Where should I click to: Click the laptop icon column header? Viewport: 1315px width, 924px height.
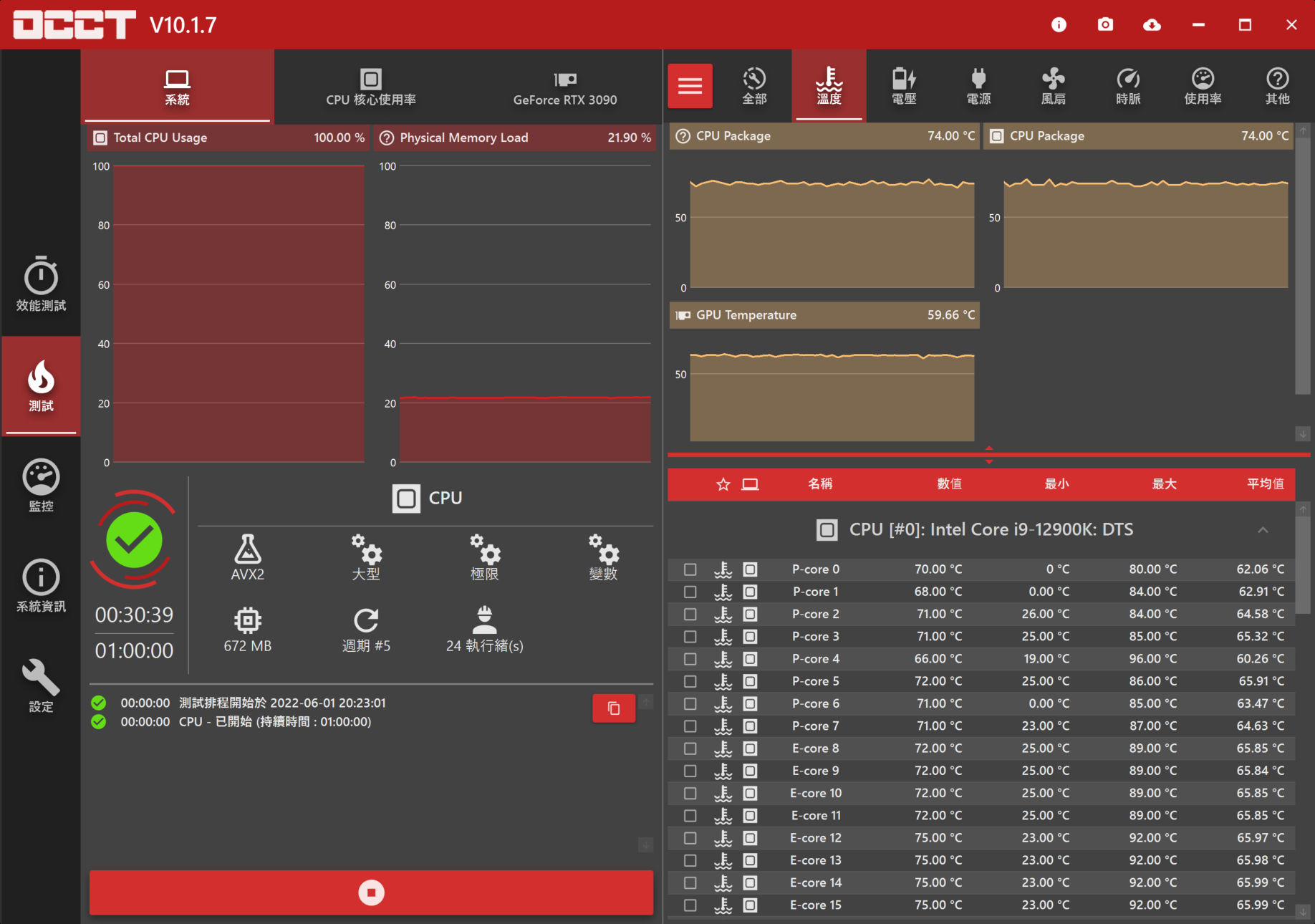[750, 484]
